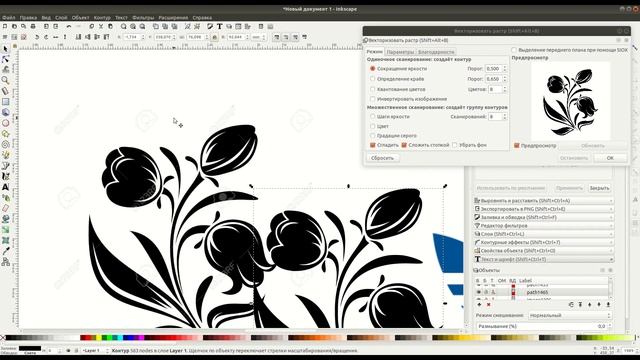Open the Контур menu
The image size is (640, 360).
[x=102, y=18]
